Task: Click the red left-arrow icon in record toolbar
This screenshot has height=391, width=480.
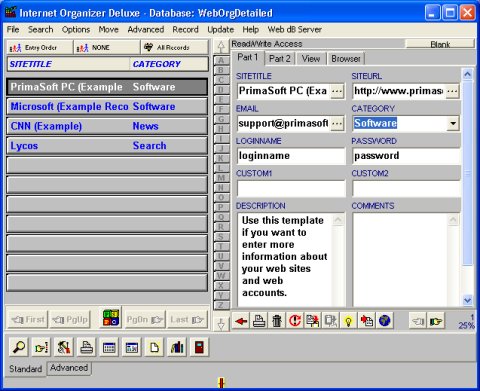Action: point(241,321)
